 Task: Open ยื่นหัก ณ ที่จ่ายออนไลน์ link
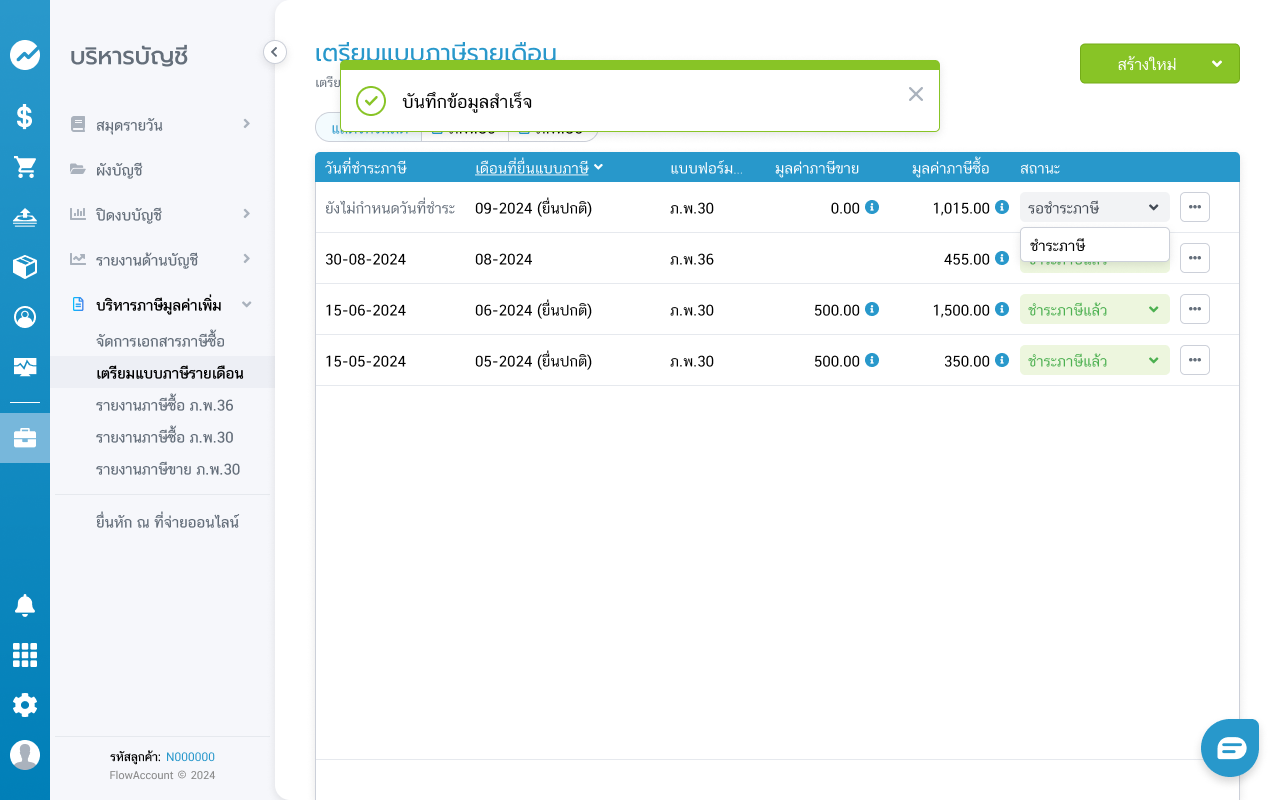point(167,522)
